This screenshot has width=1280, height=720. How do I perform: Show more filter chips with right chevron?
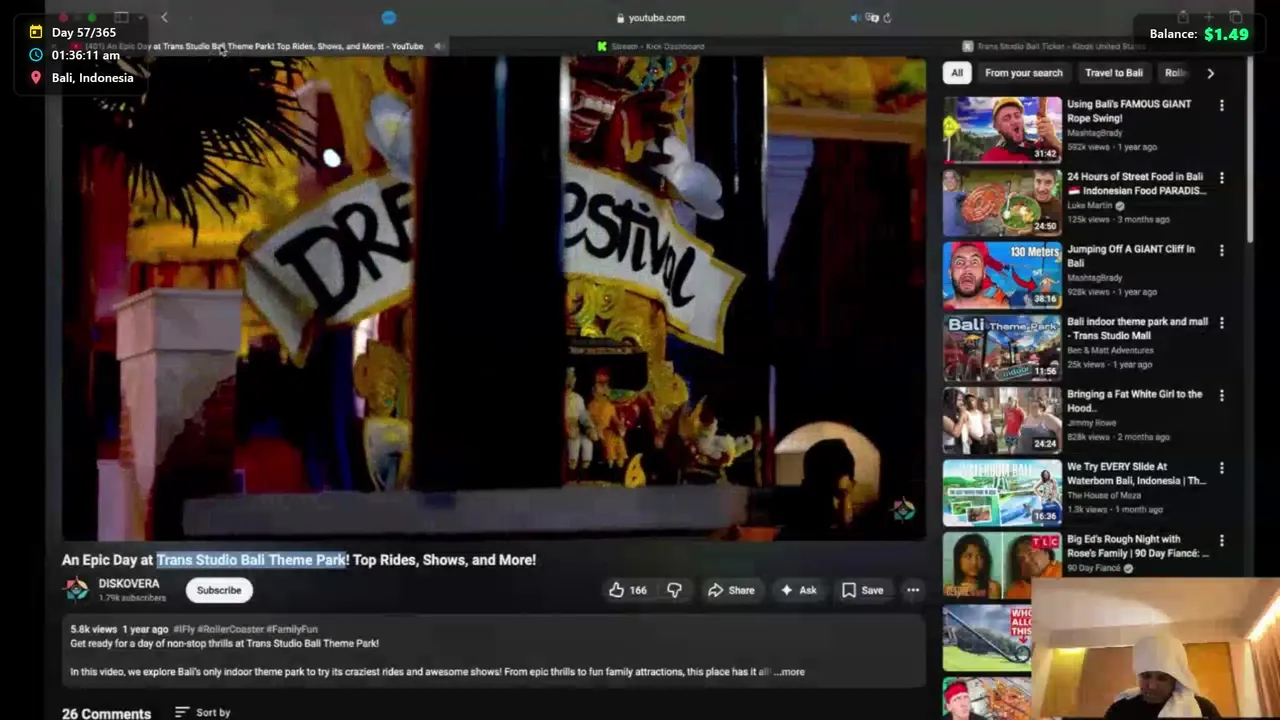coord(1210,73)
